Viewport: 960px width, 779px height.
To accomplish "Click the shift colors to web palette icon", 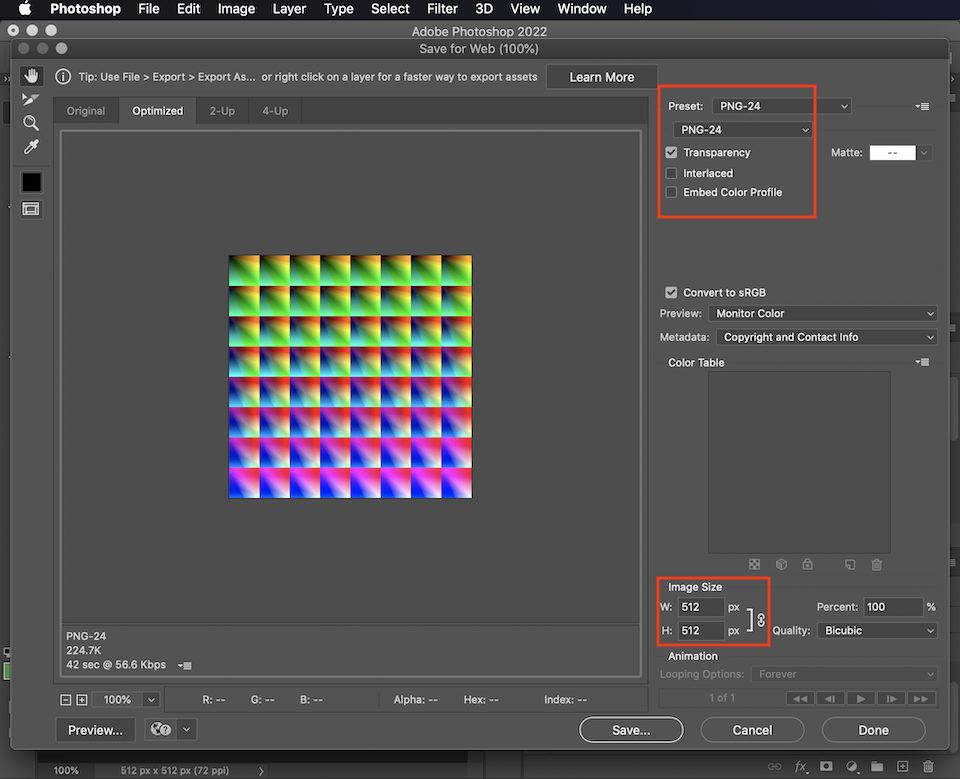I will (781, 564).
